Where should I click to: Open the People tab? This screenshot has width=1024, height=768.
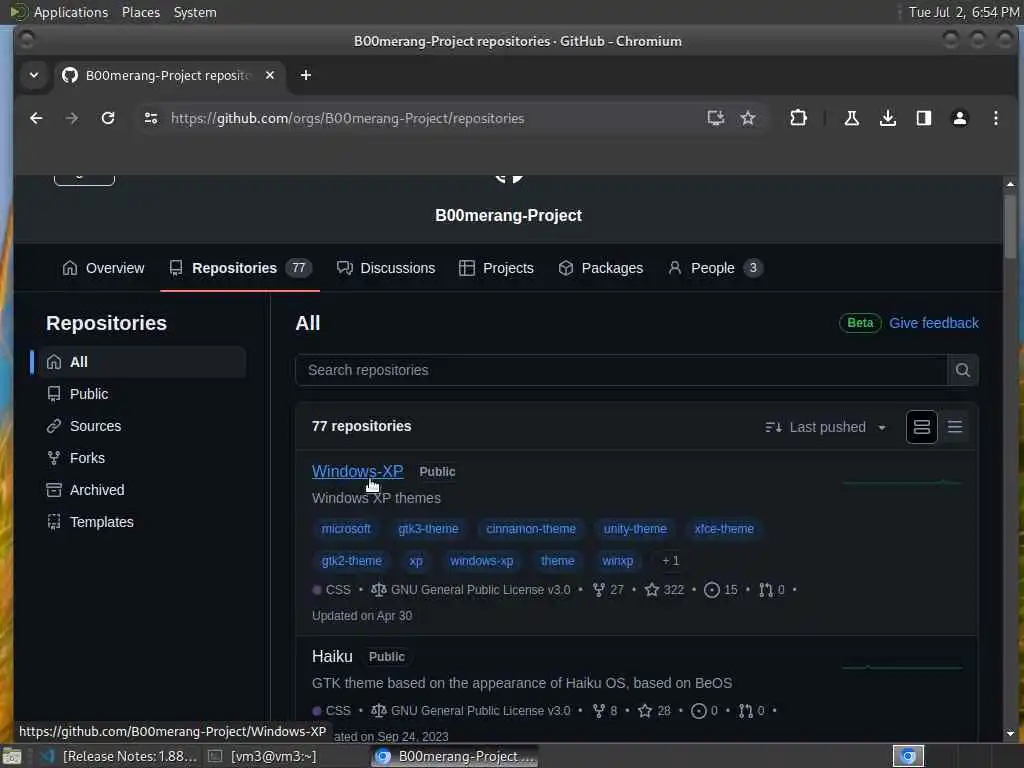(x=715, y=268)
